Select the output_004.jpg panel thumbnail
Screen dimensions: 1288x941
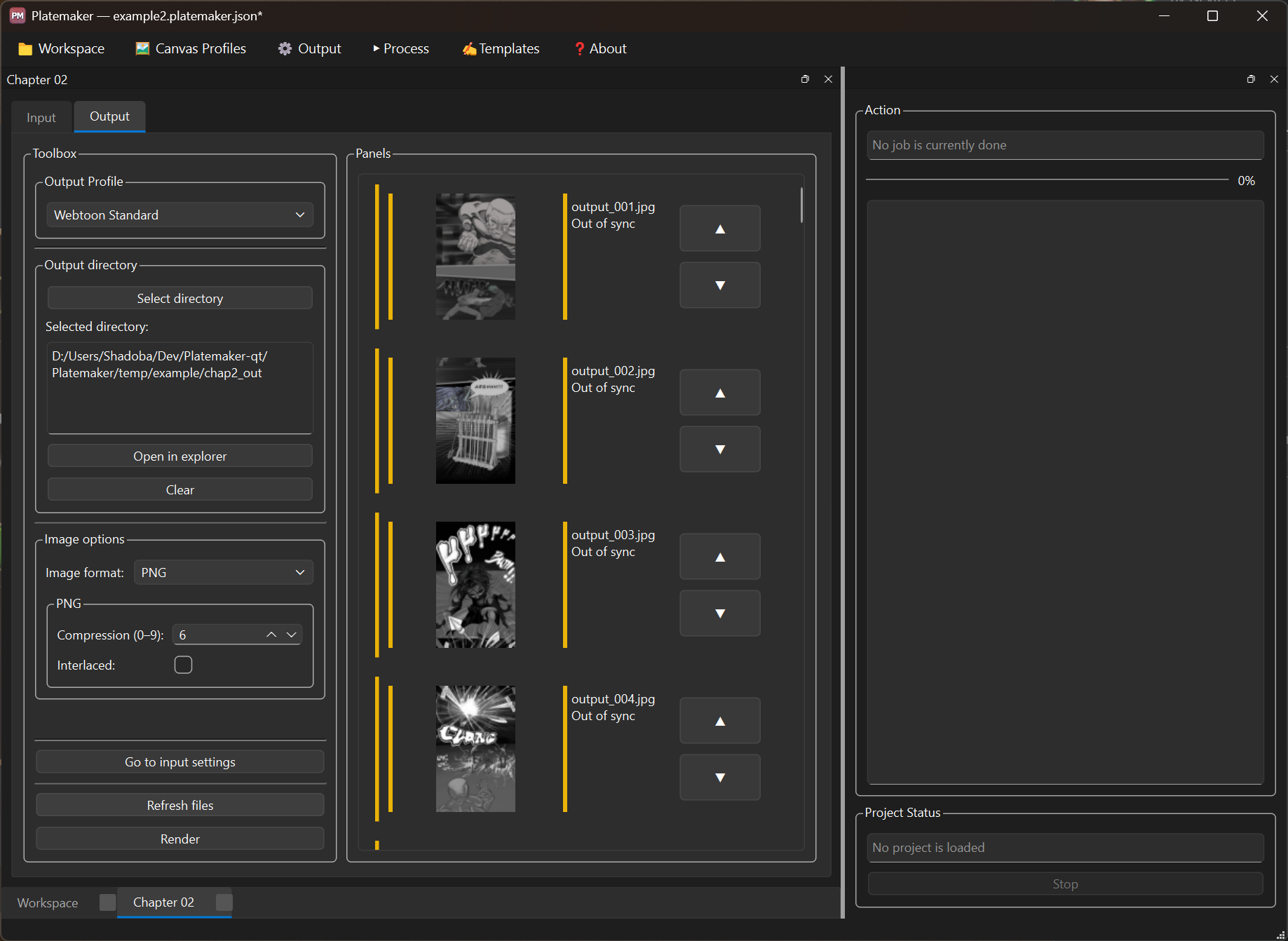pyautogui.click(x=475, y=749)
